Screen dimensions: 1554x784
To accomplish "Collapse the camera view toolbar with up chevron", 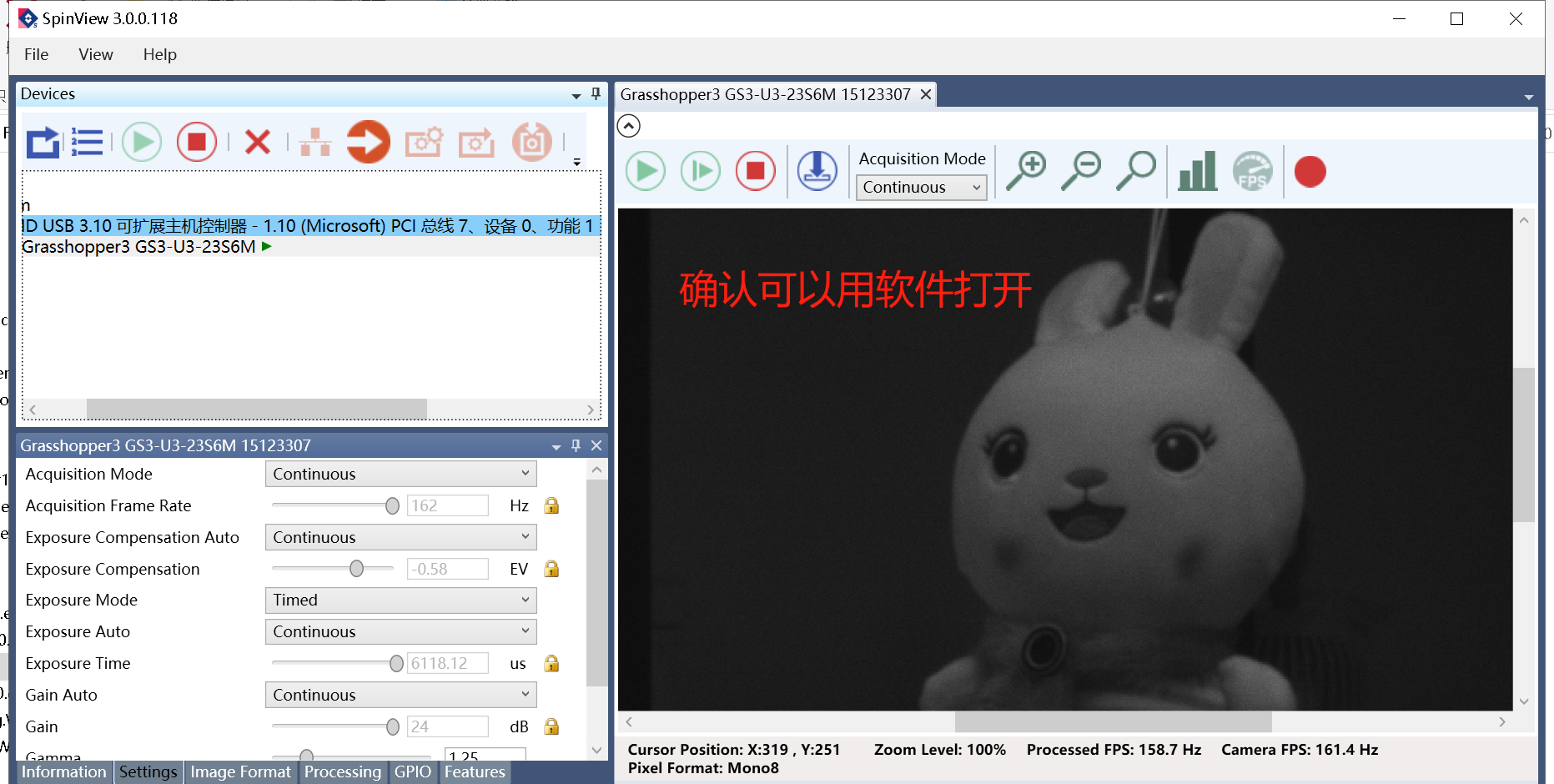I will 629,126.
